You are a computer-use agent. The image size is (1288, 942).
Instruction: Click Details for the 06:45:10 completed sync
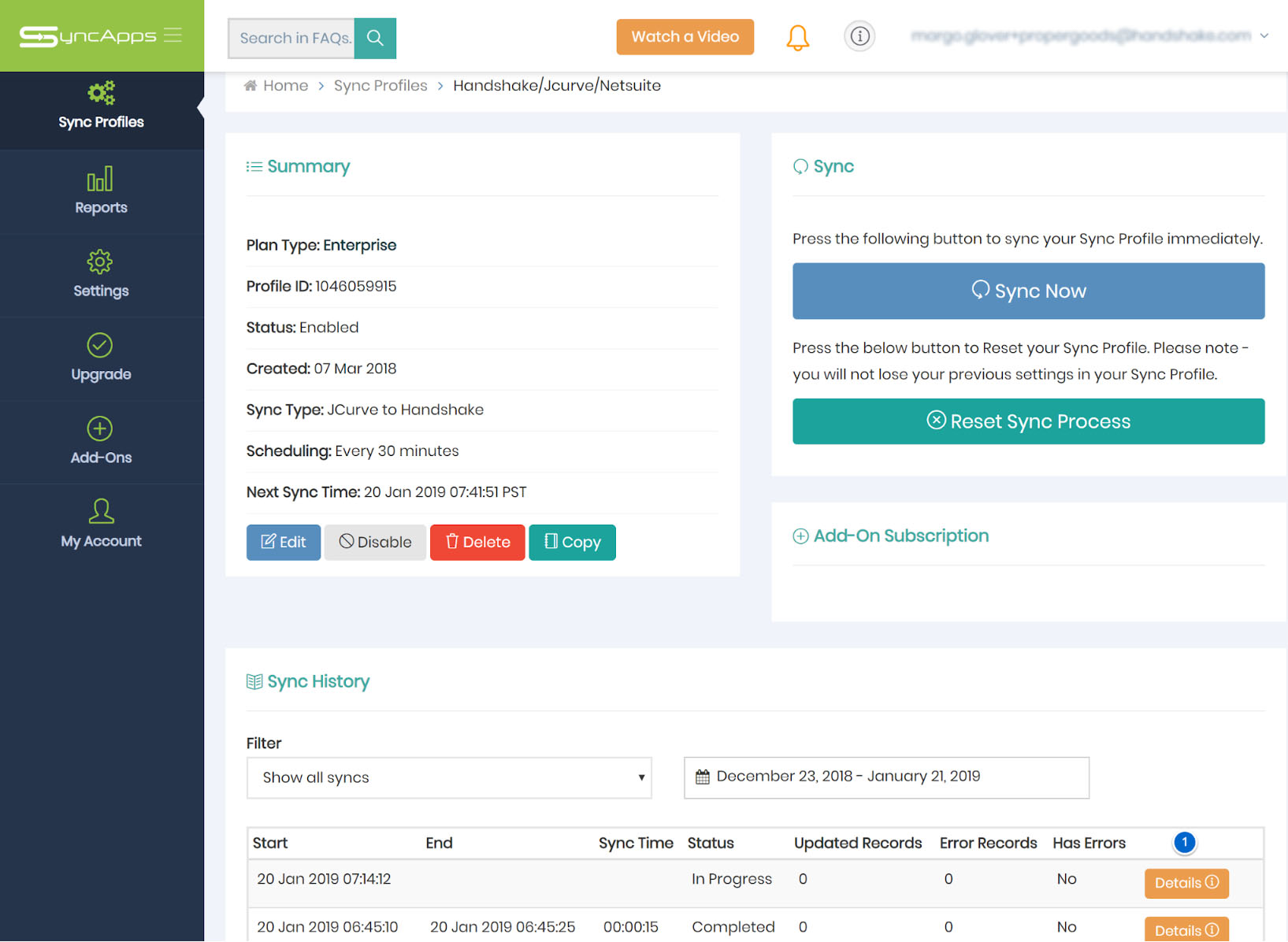pyautogui.click(x=1186, y=929)
